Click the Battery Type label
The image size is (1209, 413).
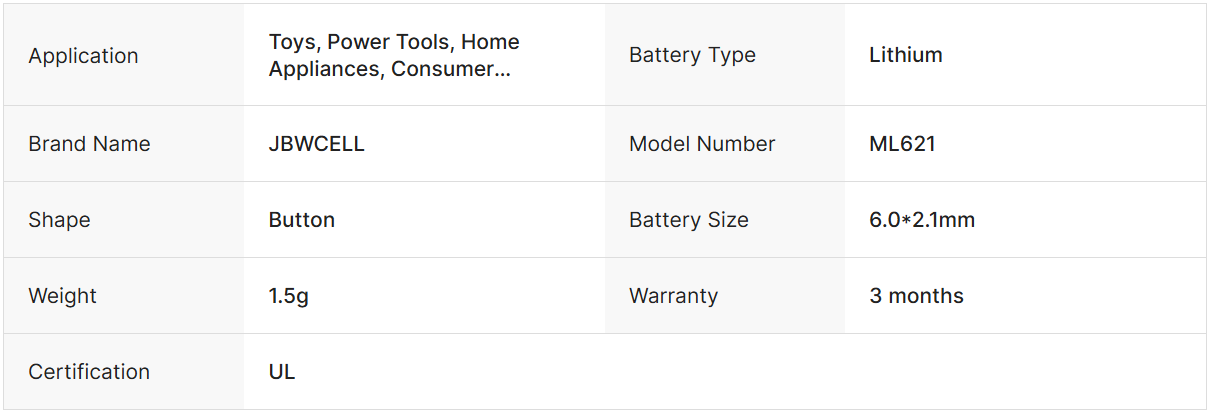(x=692, y=56)
